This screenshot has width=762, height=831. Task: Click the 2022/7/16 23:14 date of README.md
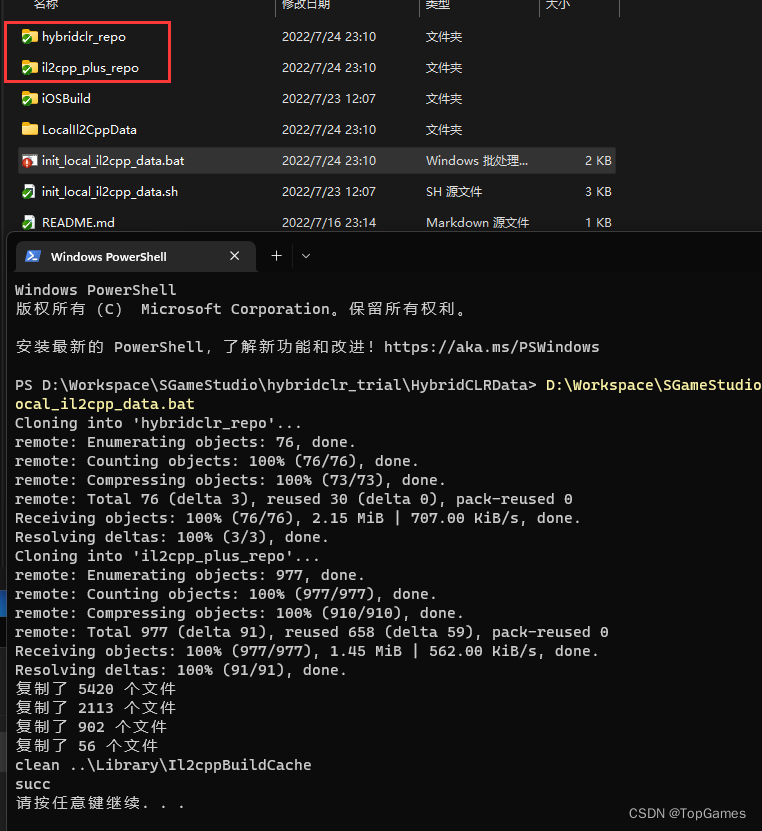(x=329, y=223)
